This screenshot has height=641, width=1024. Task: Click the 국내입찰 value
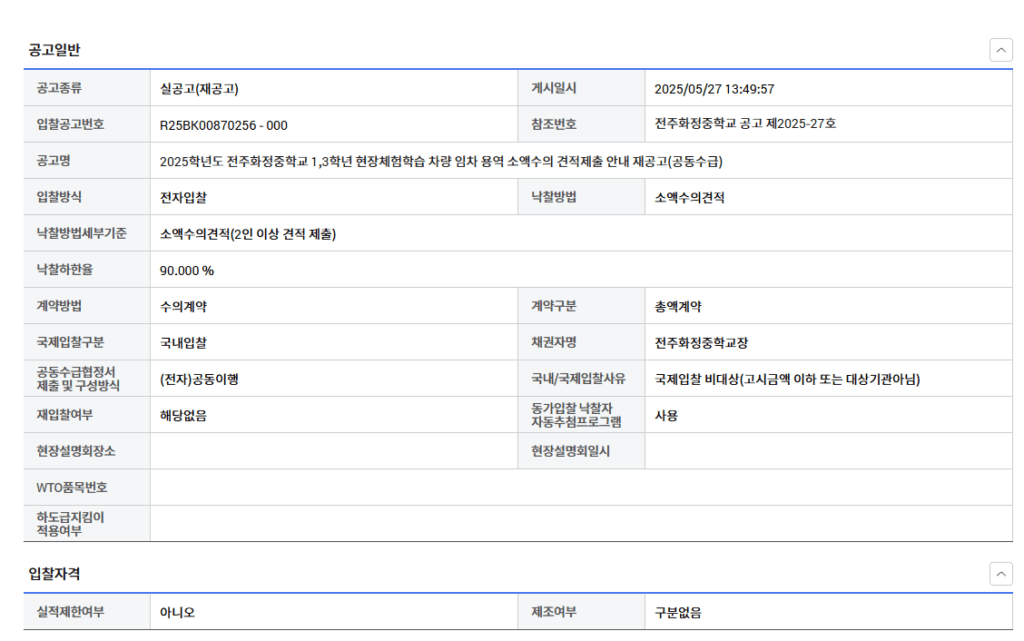(x=183, y=343)
